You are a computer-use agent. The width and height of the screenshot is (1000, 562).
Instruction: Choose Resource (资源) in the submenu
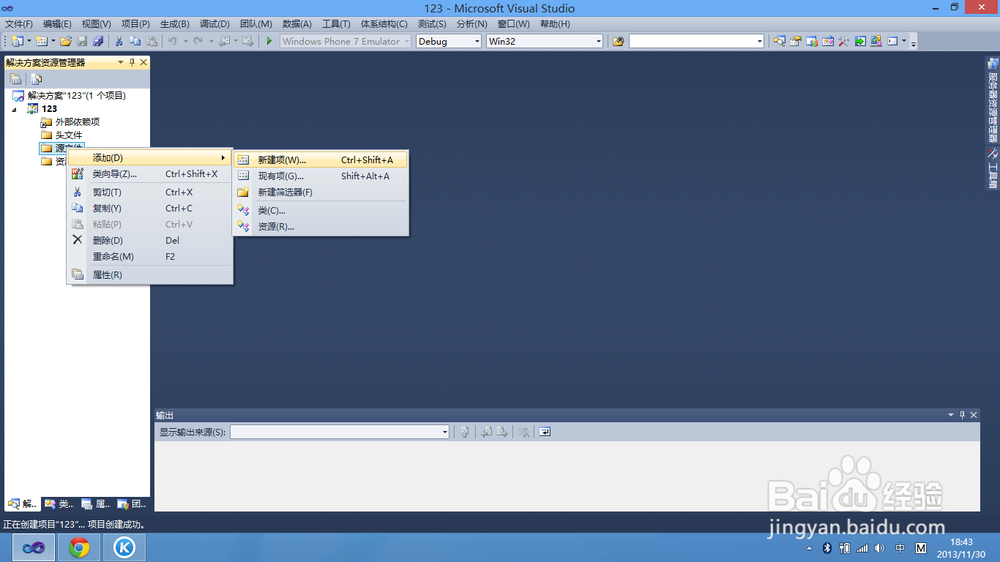pos(321,226)
